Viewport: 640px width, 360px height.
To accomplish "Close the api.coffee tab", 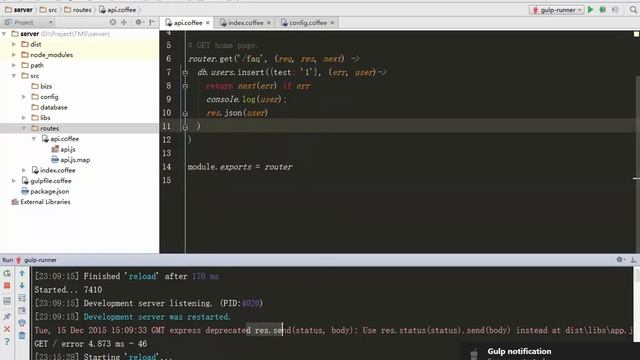I will click(208, 23).
